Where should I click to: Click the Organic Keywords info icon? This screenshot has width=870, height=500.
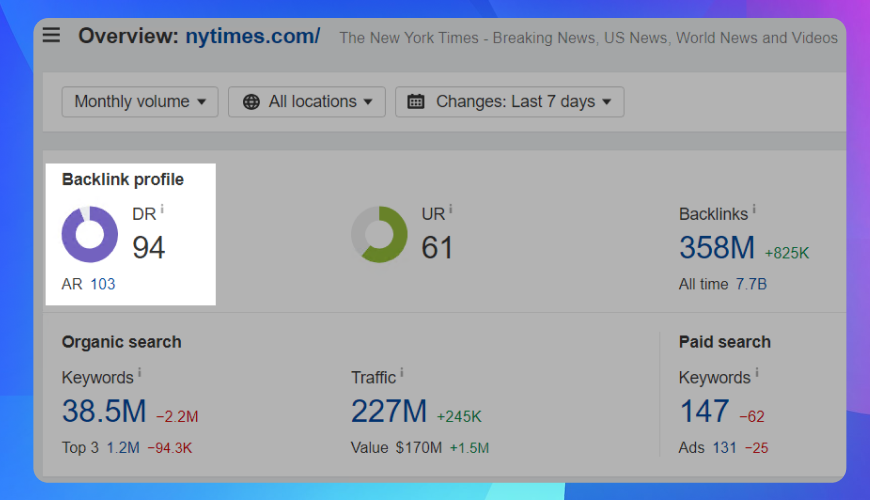coord(139,372)
